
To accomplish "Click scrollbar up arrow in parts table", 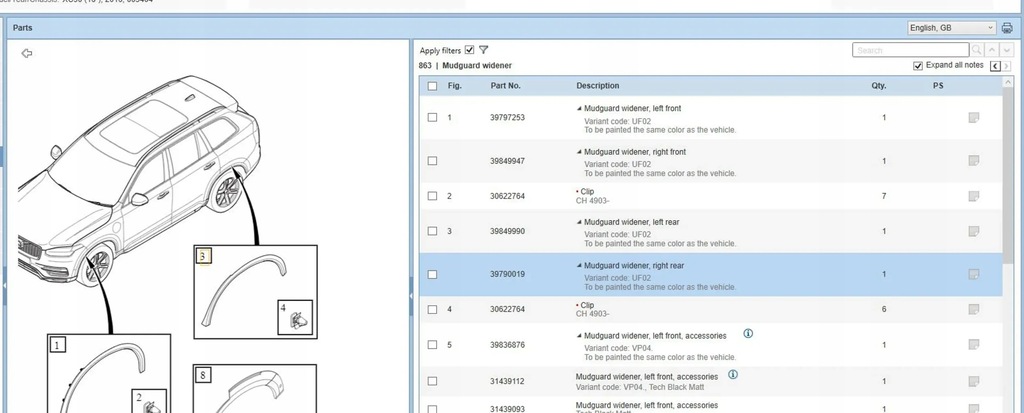I will click(x=1008, y=82).
